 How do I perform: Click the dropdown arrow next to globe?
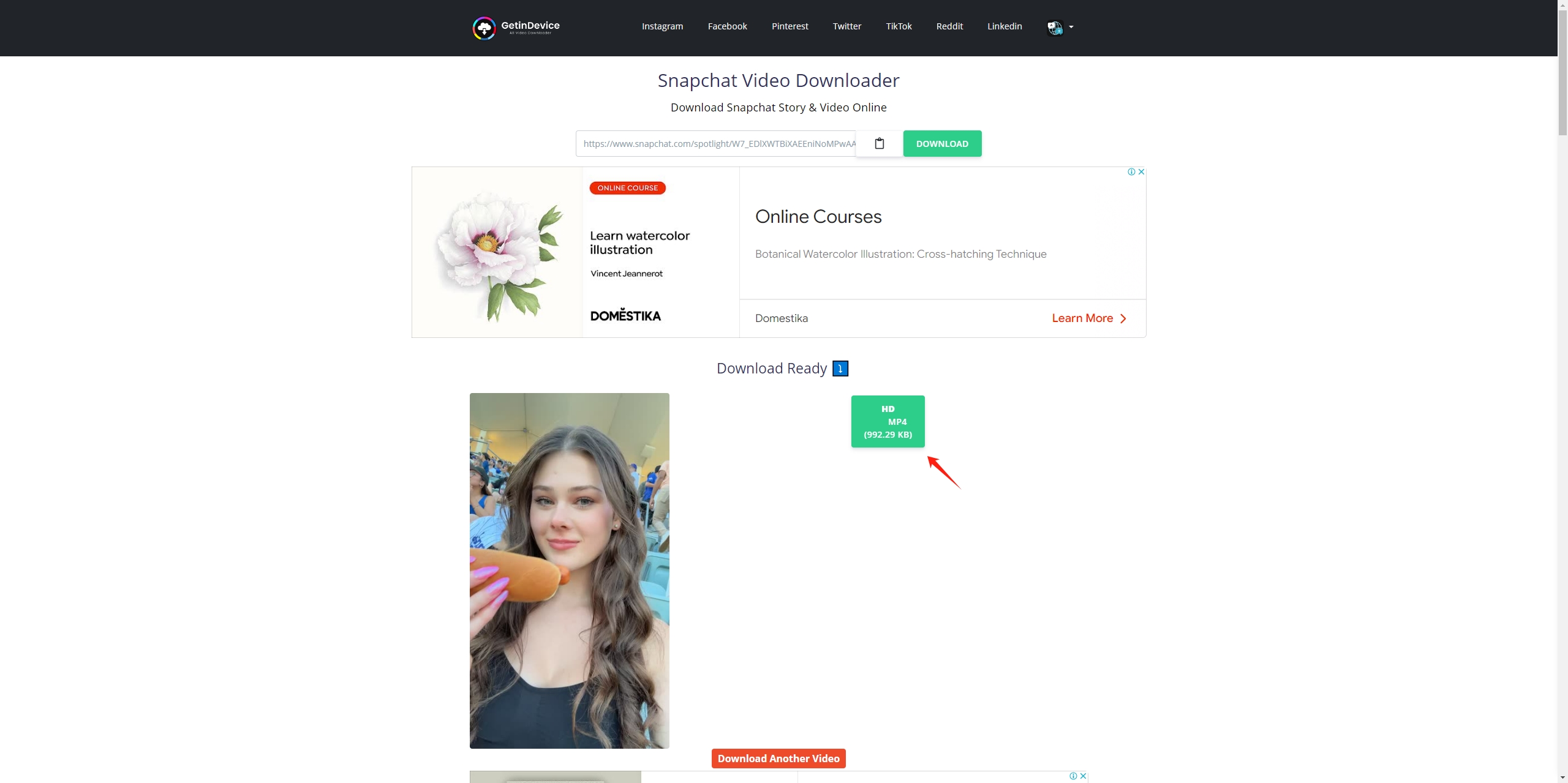point(1071,27)
